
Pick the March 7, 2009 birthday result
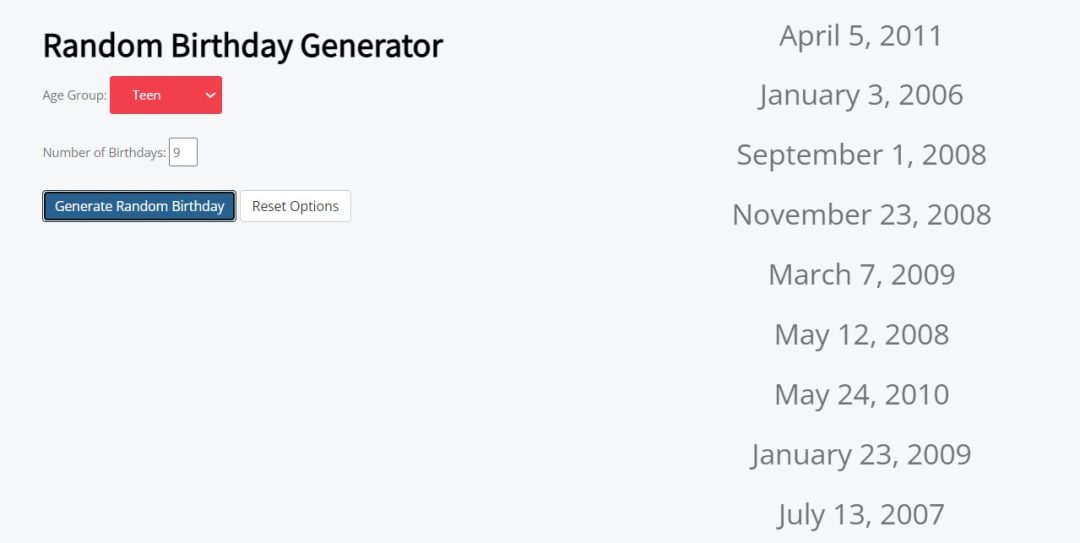click(x=861, y=275)
